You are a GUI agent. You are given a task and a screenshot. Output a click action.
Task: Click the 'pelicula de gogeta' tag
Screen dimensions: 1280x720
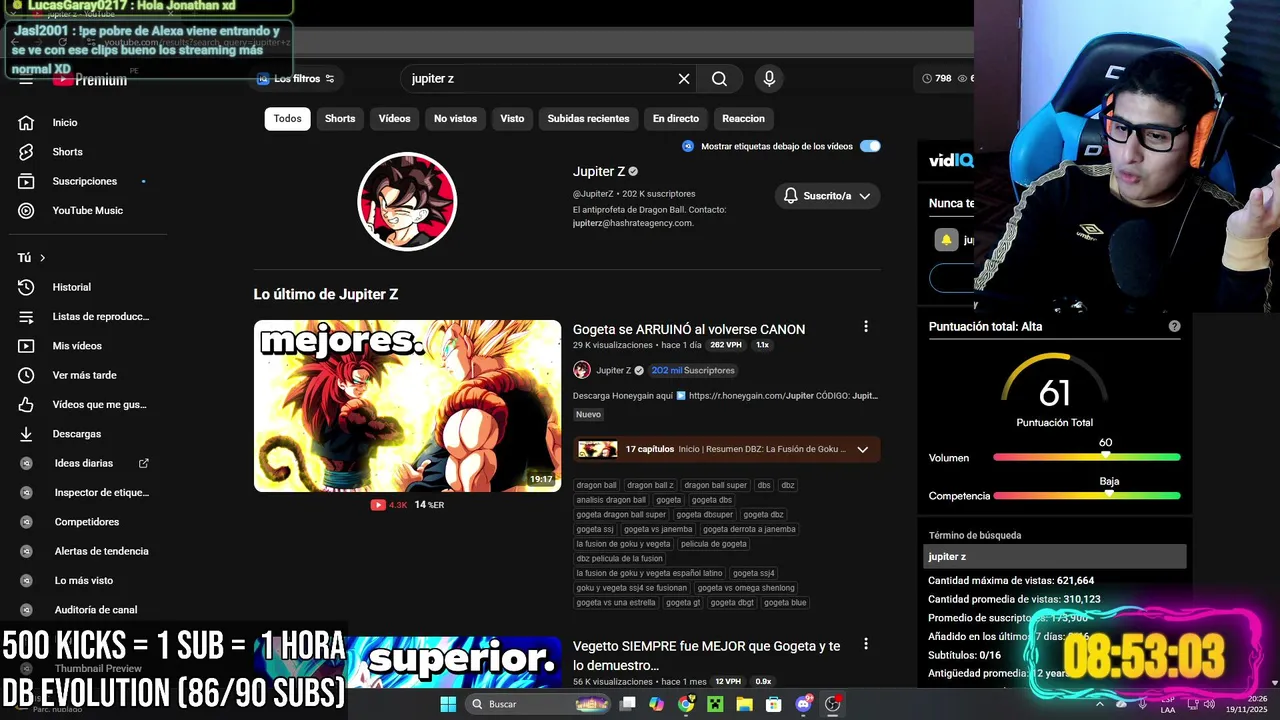pos(714,544)
